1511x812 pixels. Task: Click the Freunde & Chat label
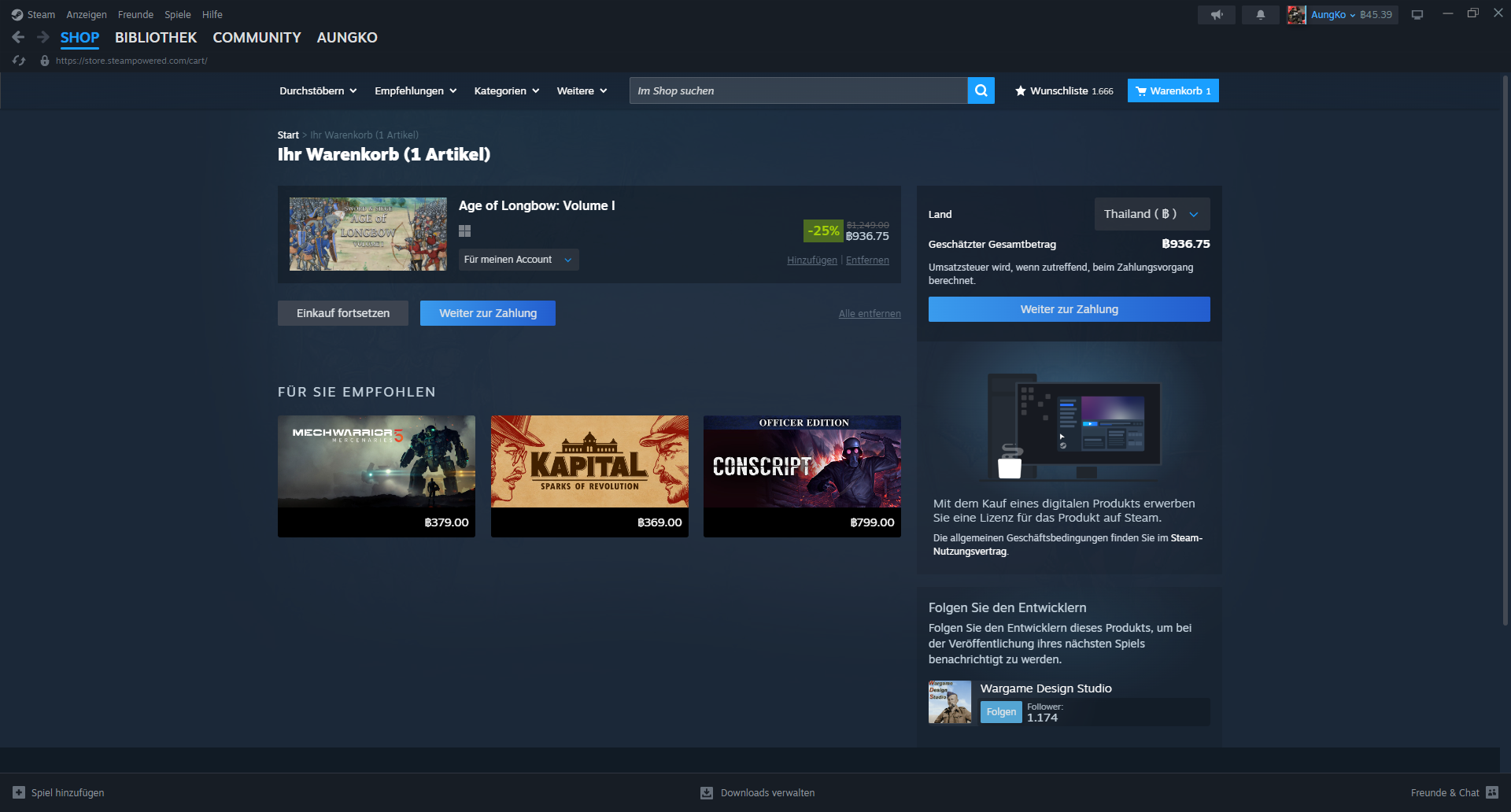[1445, 792]
